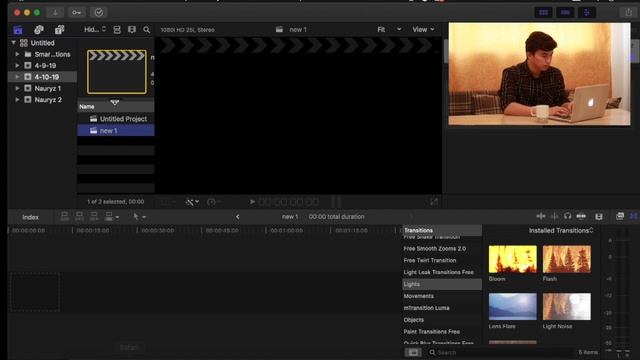Open the keyword editor key icon
Image resolution: width=640 pixels, height=360 pixels.
pos(76,13)
